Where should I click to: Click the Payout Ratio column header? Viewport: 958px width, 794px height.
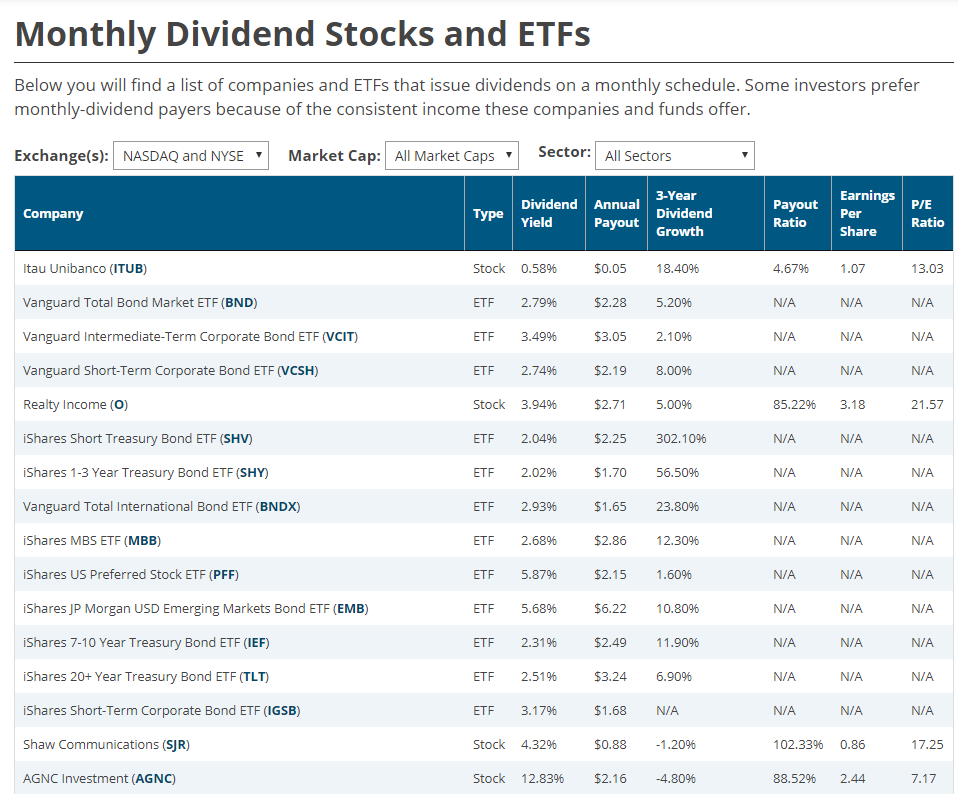point(794,212)
